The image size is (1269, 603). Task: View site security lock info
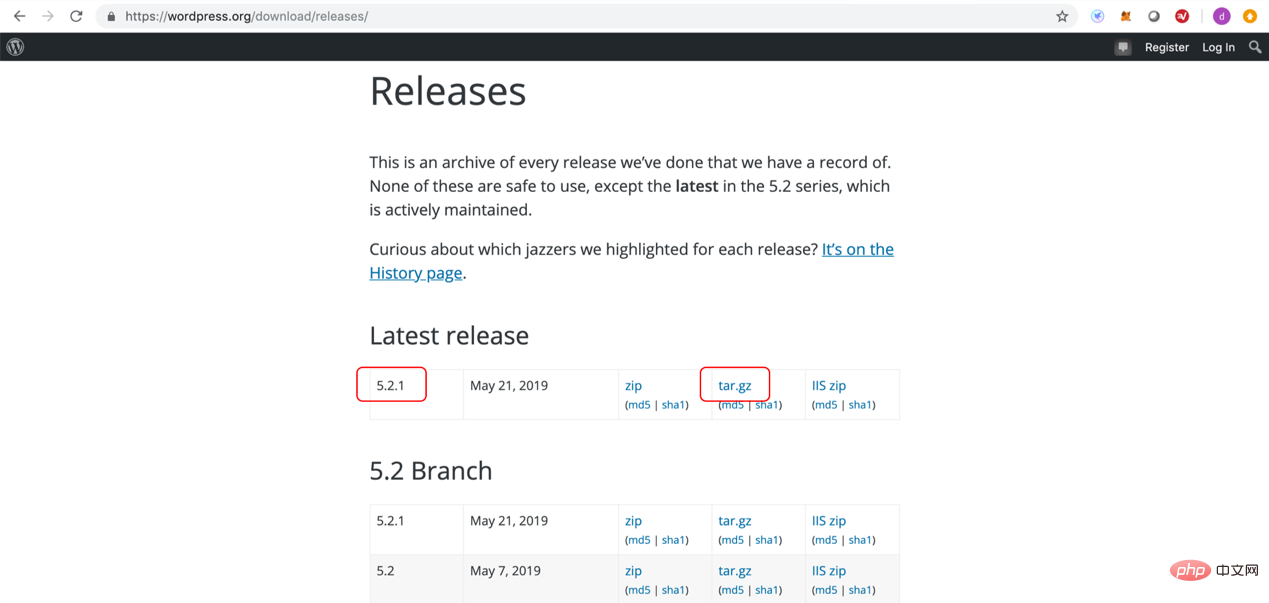tap(111, 16)
